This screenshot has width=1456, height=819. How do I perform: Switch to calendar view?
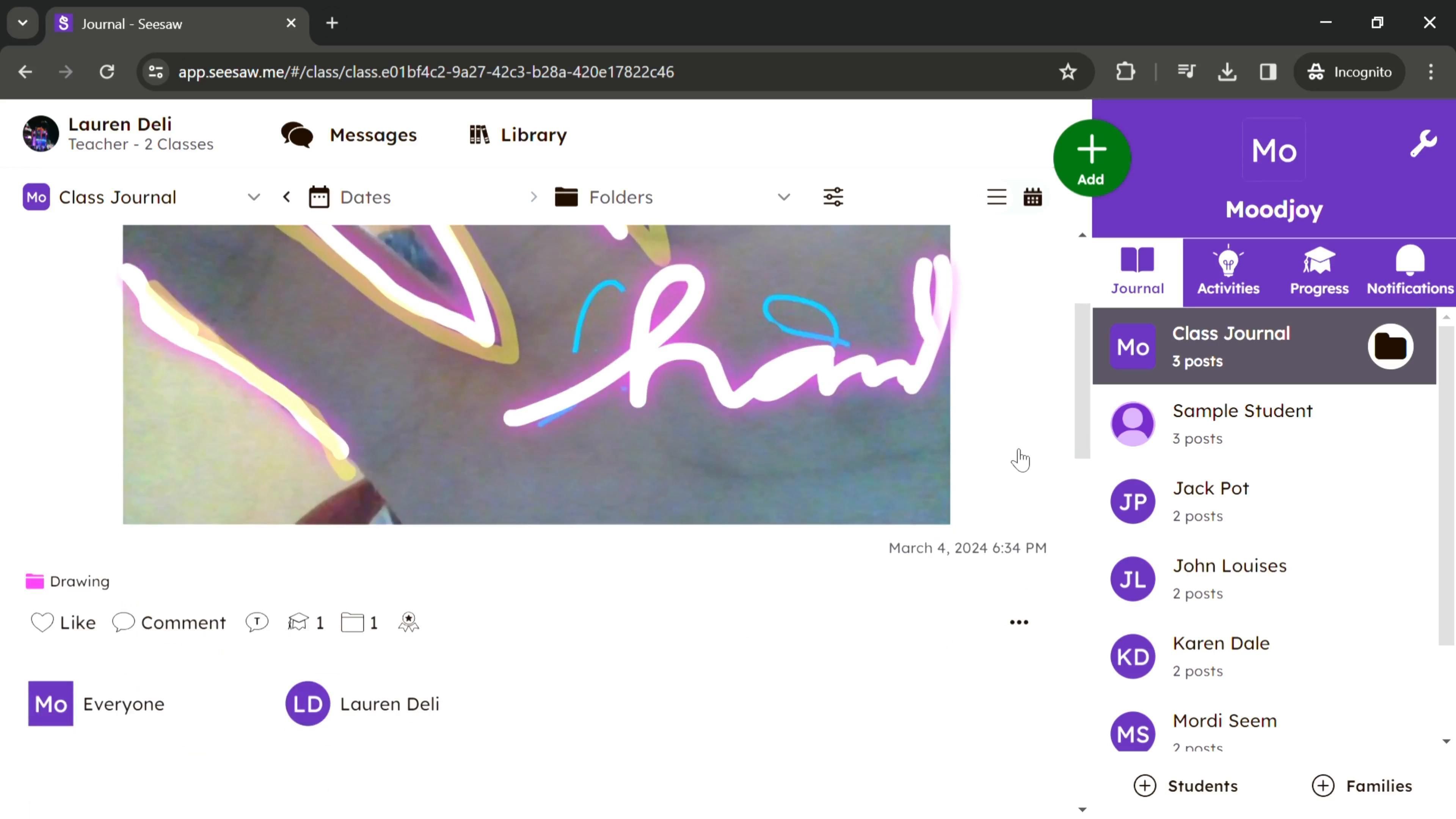[1032, 197]
